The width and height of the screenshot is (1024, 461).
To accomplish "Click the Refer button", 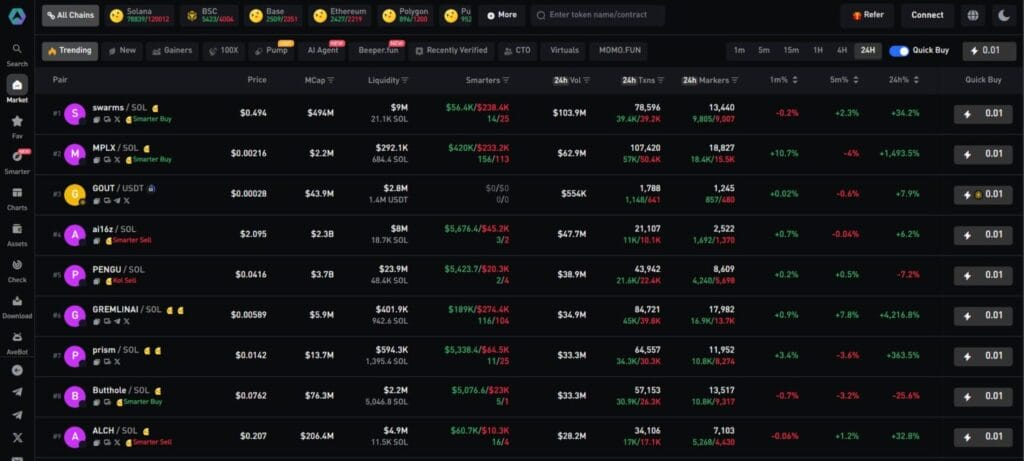I will point(867,15).
